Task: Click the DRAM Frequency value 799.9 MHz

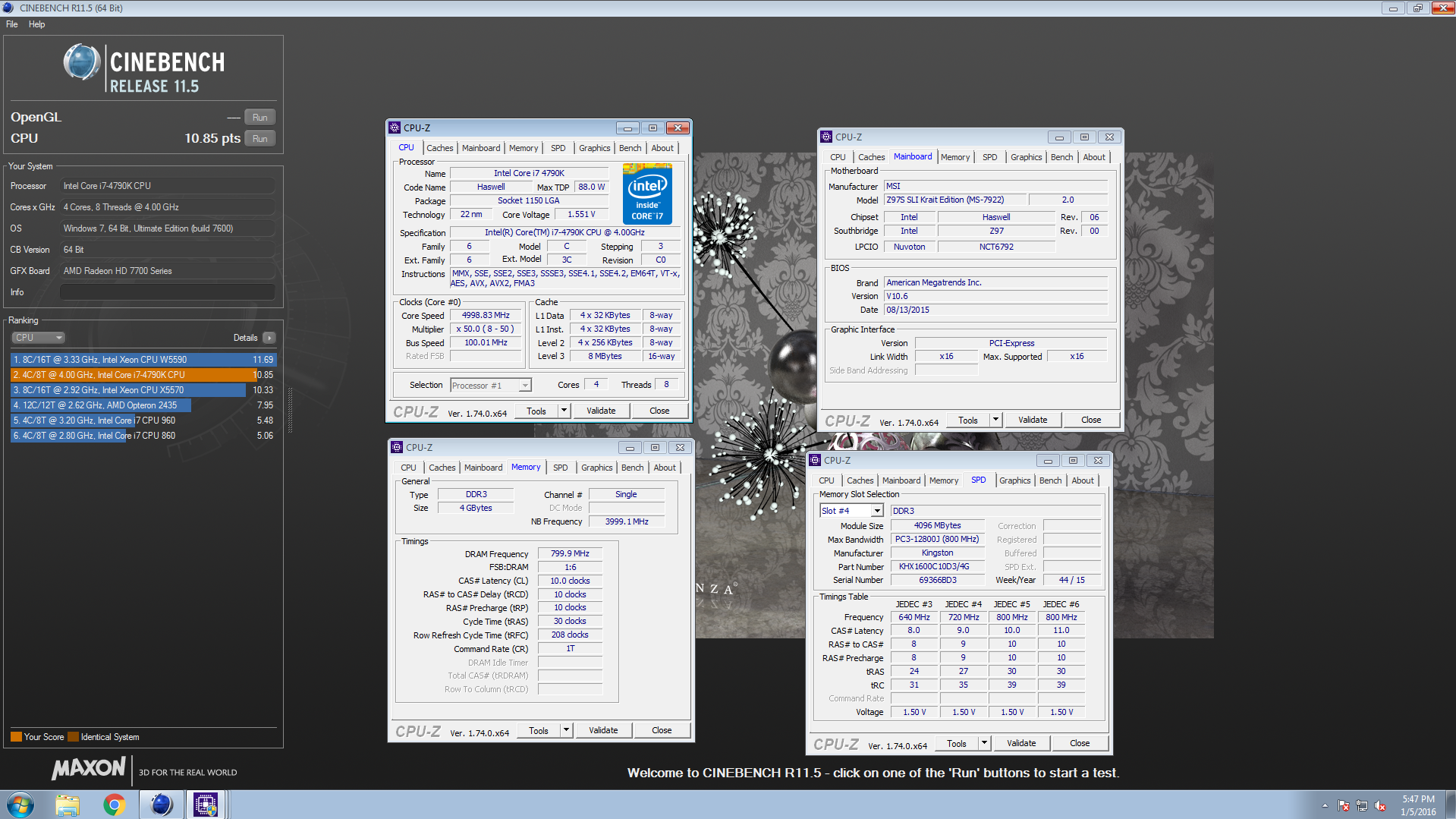Action: coord(570,553)
